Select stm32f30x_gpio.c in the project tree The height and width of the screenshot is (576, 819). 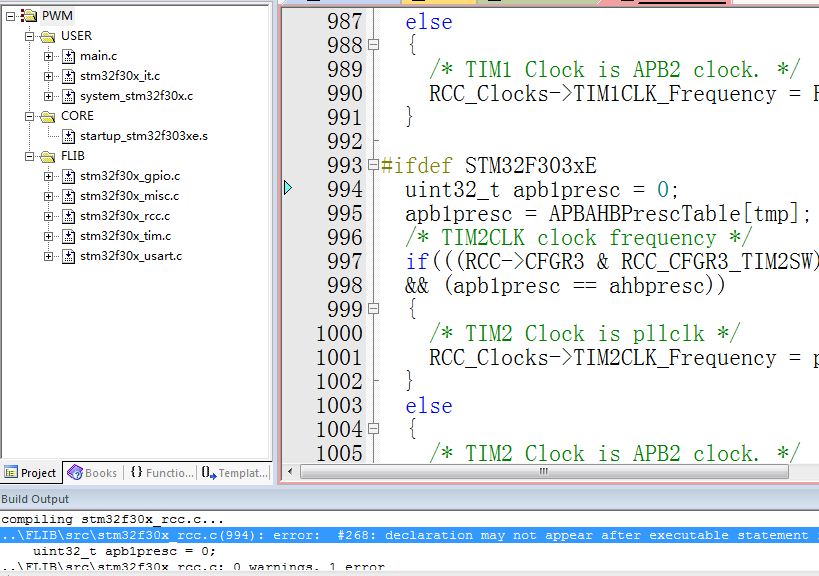pyautogui.click(x=130, y=177)
